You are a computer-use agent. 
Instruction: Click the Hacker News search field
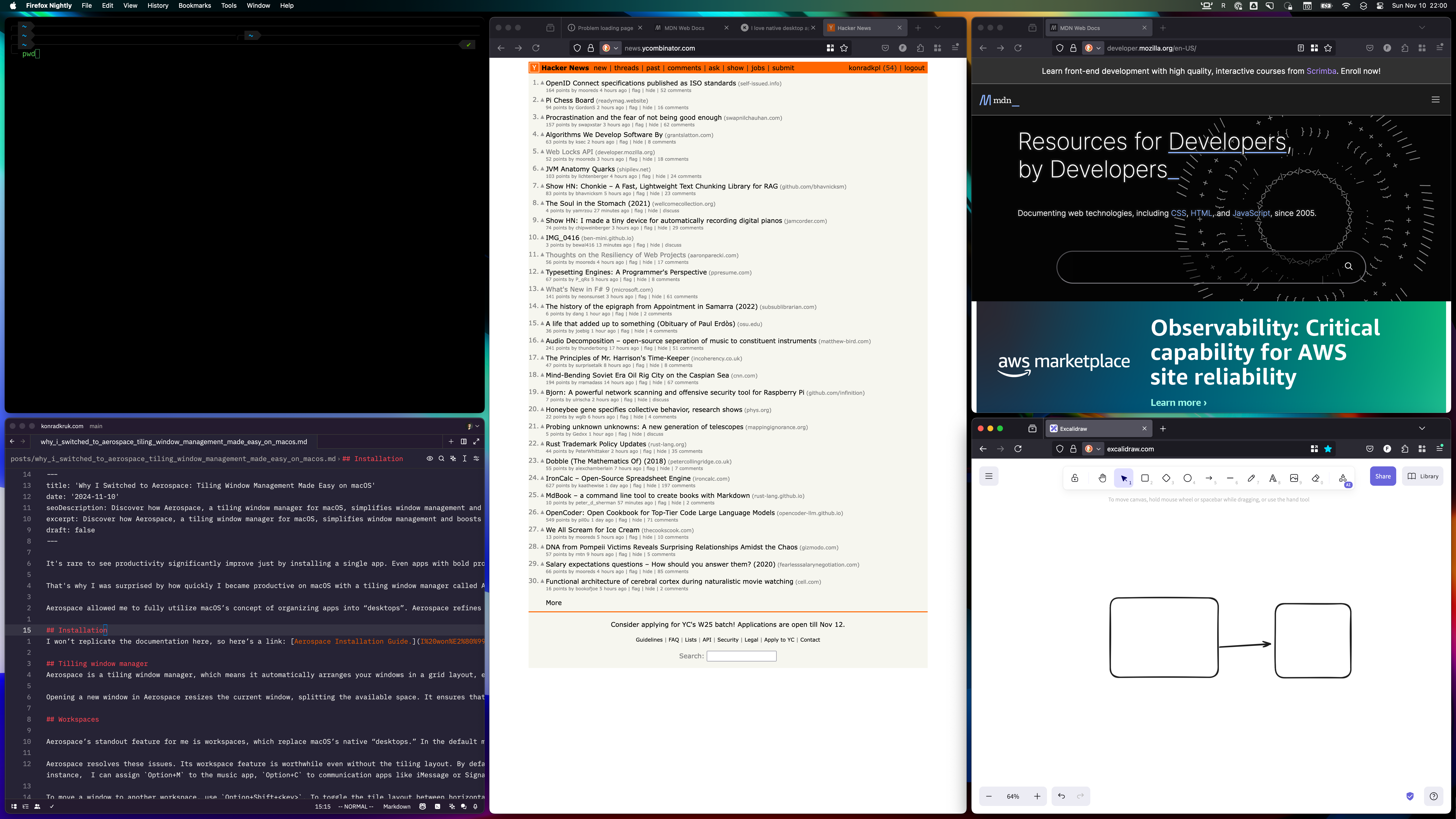click(x=741, y=656)
